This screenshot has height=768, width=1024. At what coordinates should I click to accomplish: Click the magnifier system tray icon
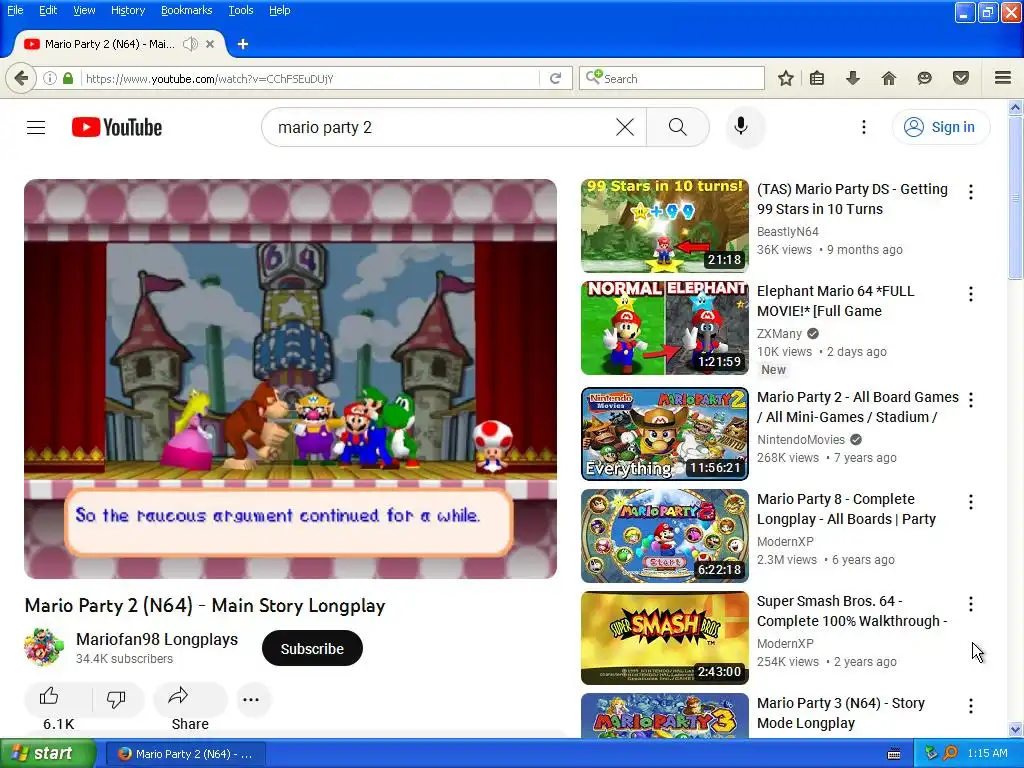click(x=950, y=754)
